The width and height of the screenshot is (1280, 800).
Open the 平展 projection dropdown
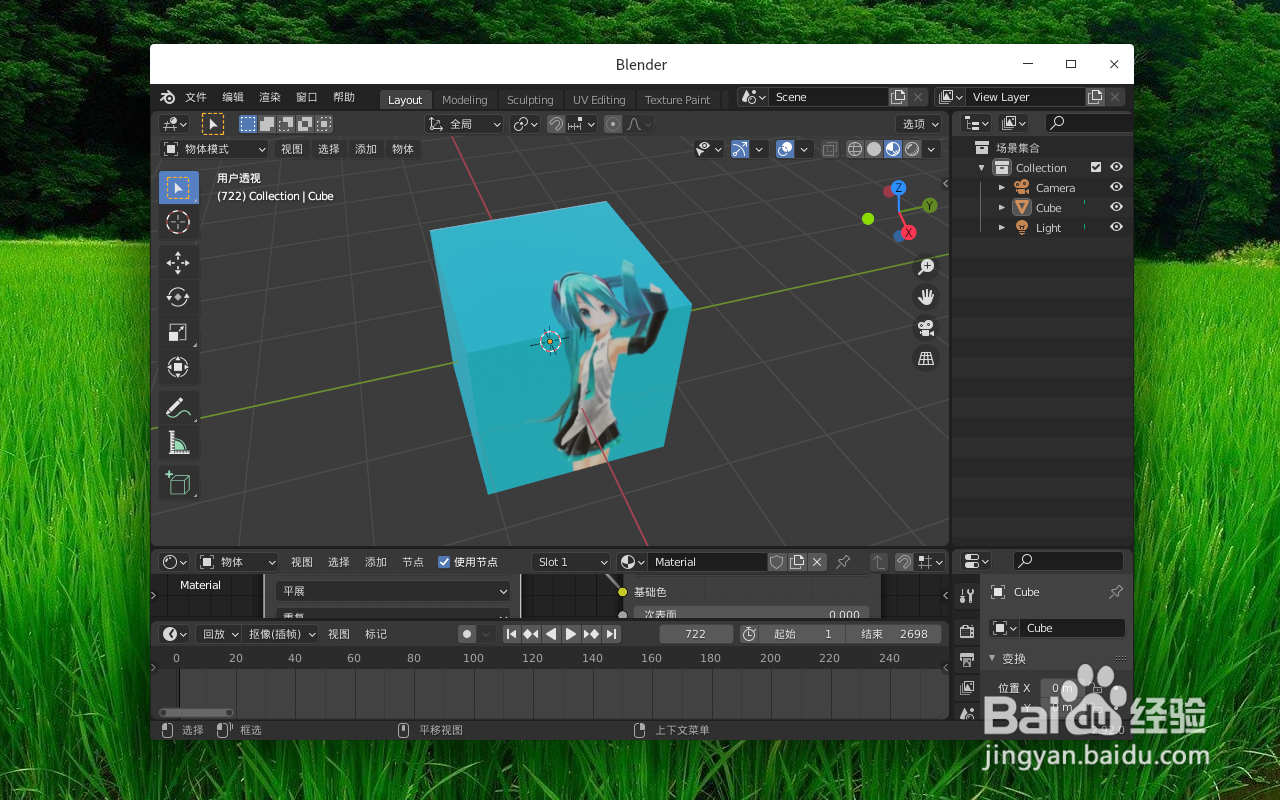pyautogui.click(x=393, y=591)
